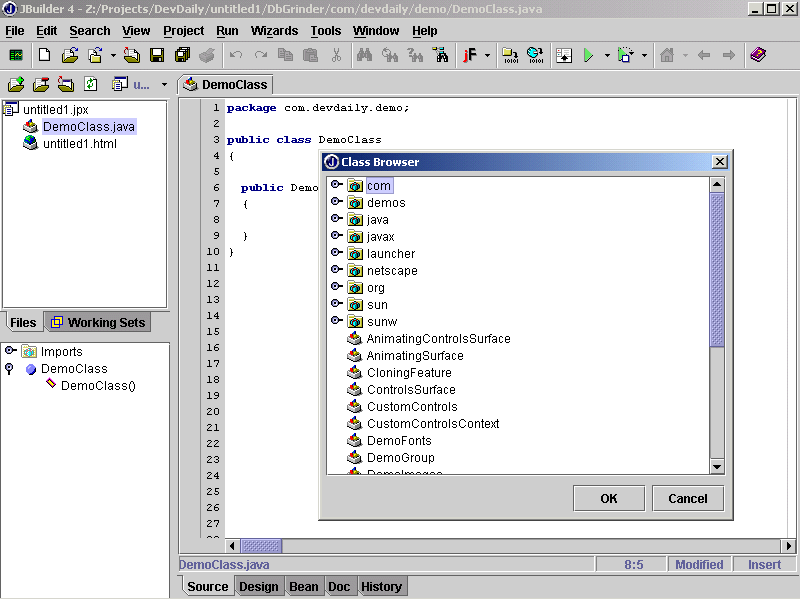Image resolution: width=800 pixels, height=600 pixels.
Task: Click the Forward arrow navigation icon
Action: pyautogui.click(x=729, y=55)
